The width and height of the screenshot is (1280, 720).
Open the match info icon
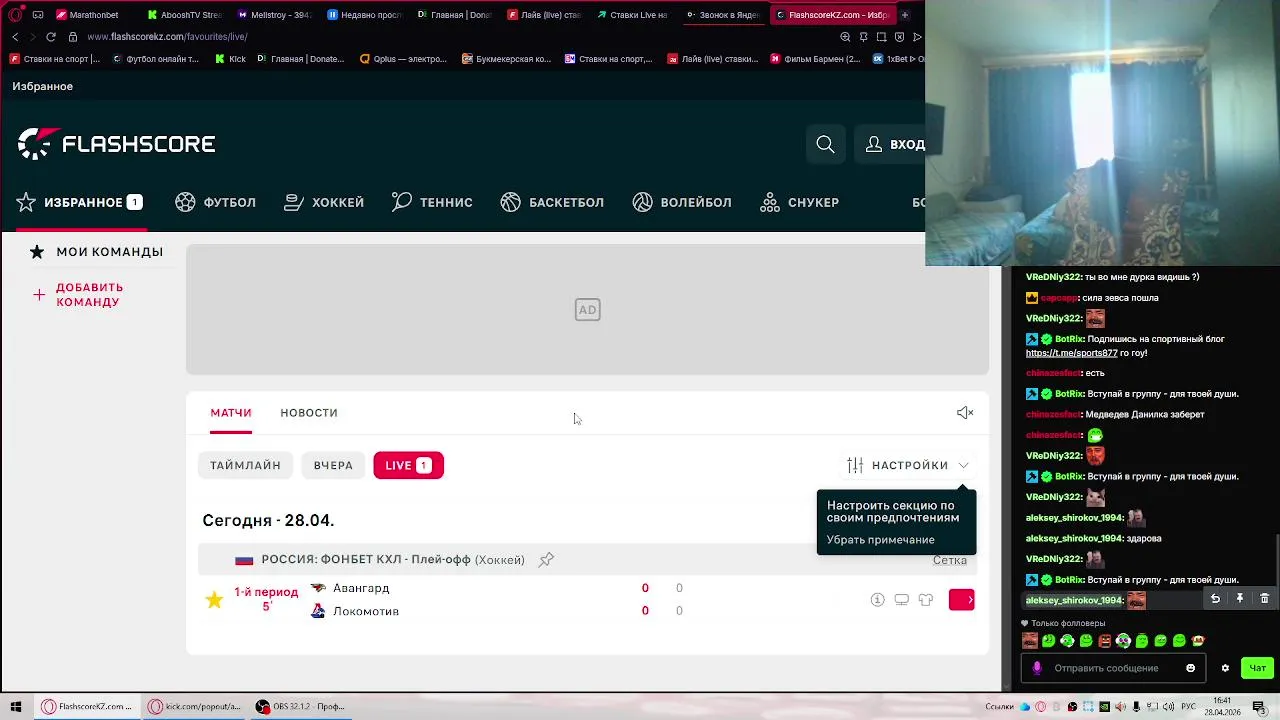[877, 600]
